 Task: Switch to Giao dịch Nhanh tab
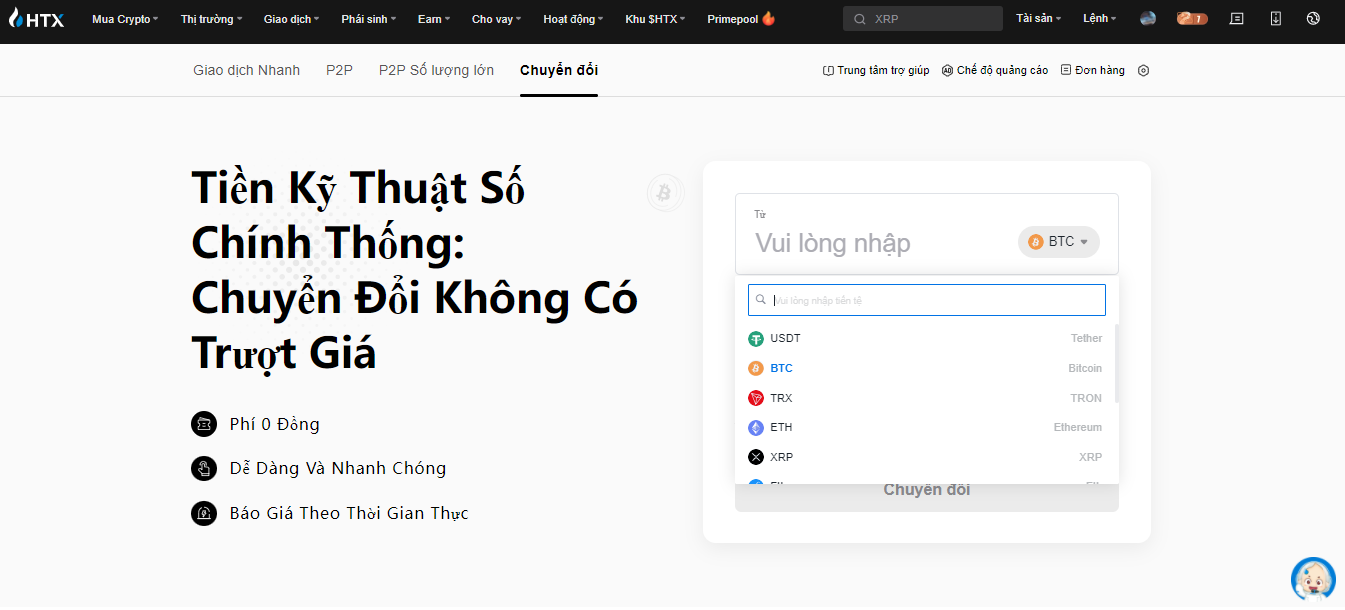246,70
